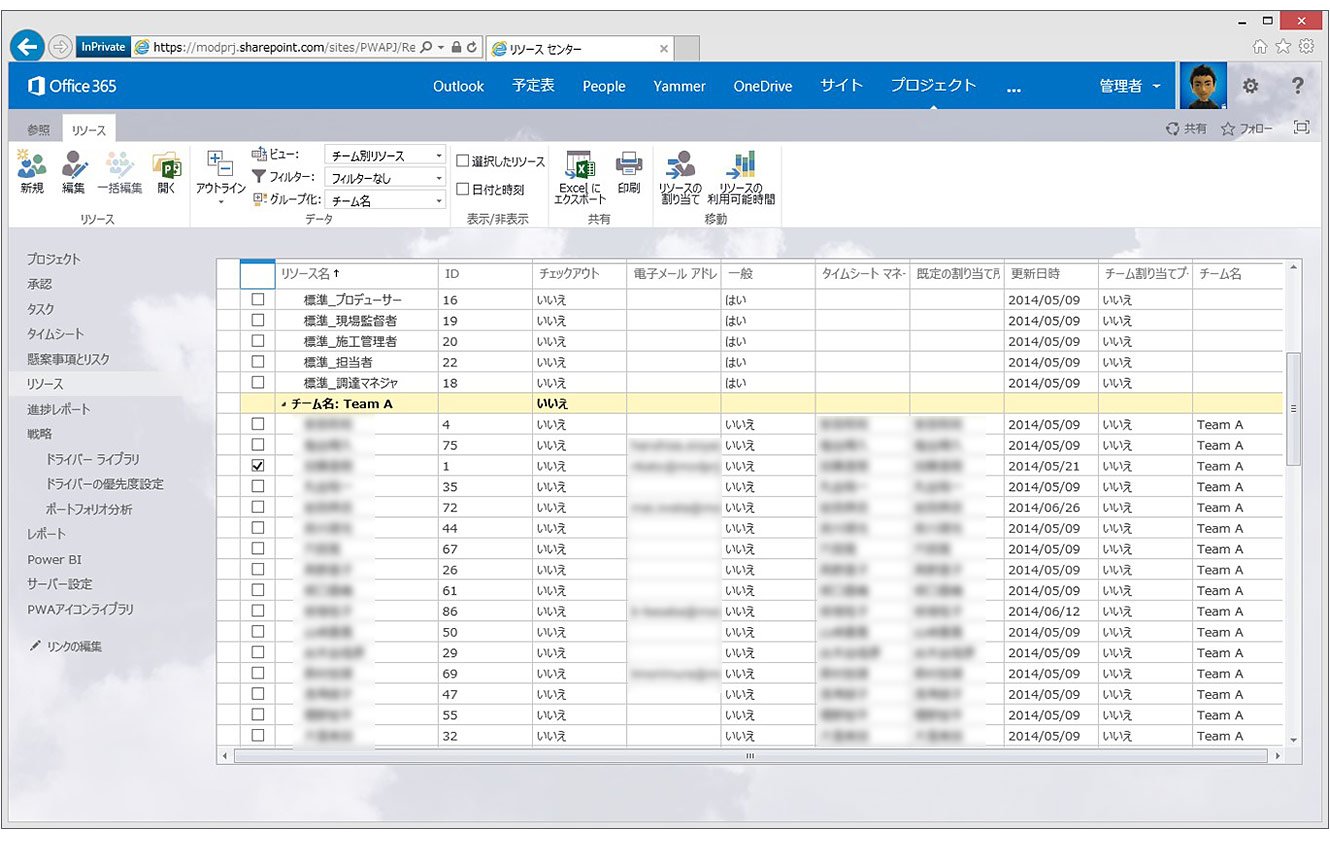Screen dimensions: 1330x850
Task: Open browser tools gear icon
Action: pyautogui.click(x=1306, y=46)
